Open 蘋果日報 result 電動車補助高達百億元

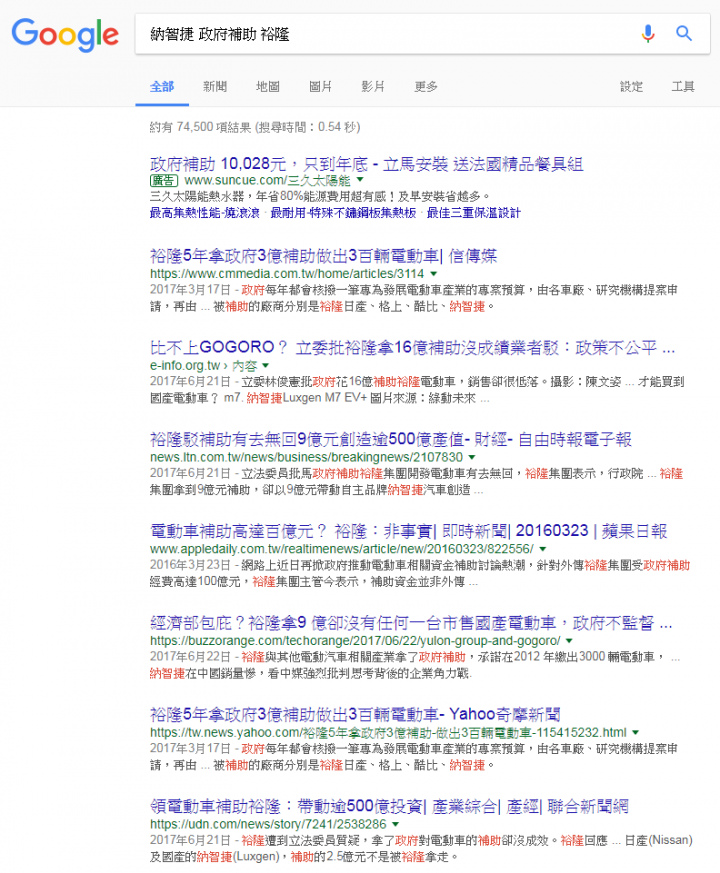coord(408,531)
